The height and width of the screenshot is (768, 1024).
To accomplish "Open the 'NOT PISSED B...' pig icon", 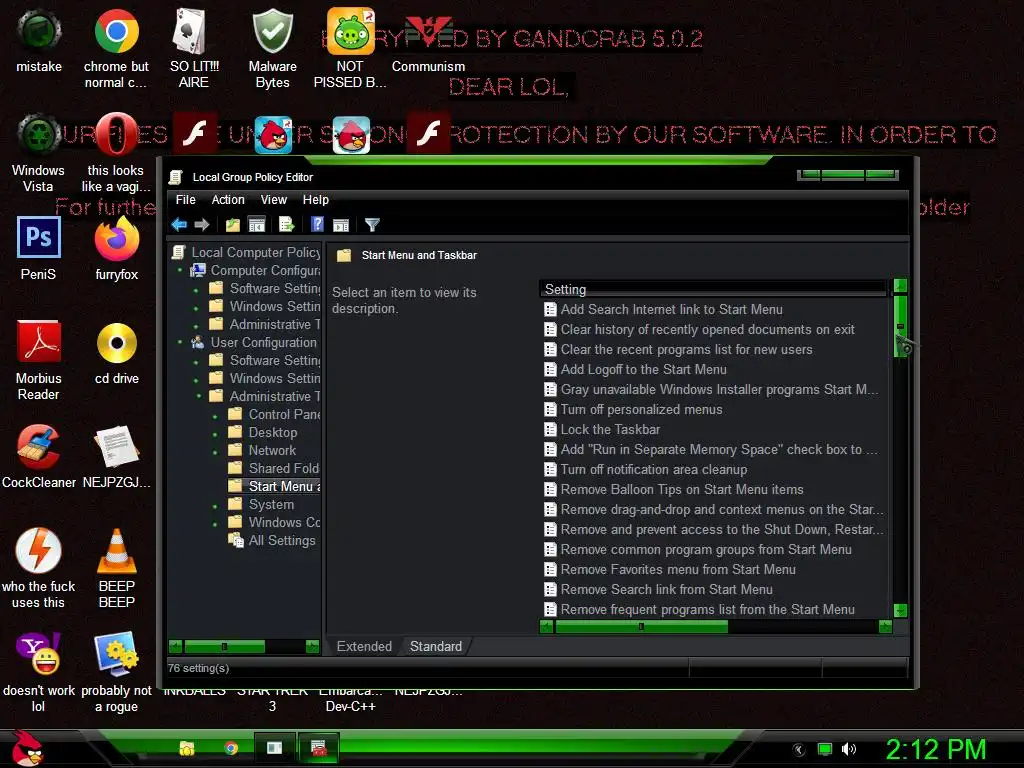I will [x=350, y=48].
